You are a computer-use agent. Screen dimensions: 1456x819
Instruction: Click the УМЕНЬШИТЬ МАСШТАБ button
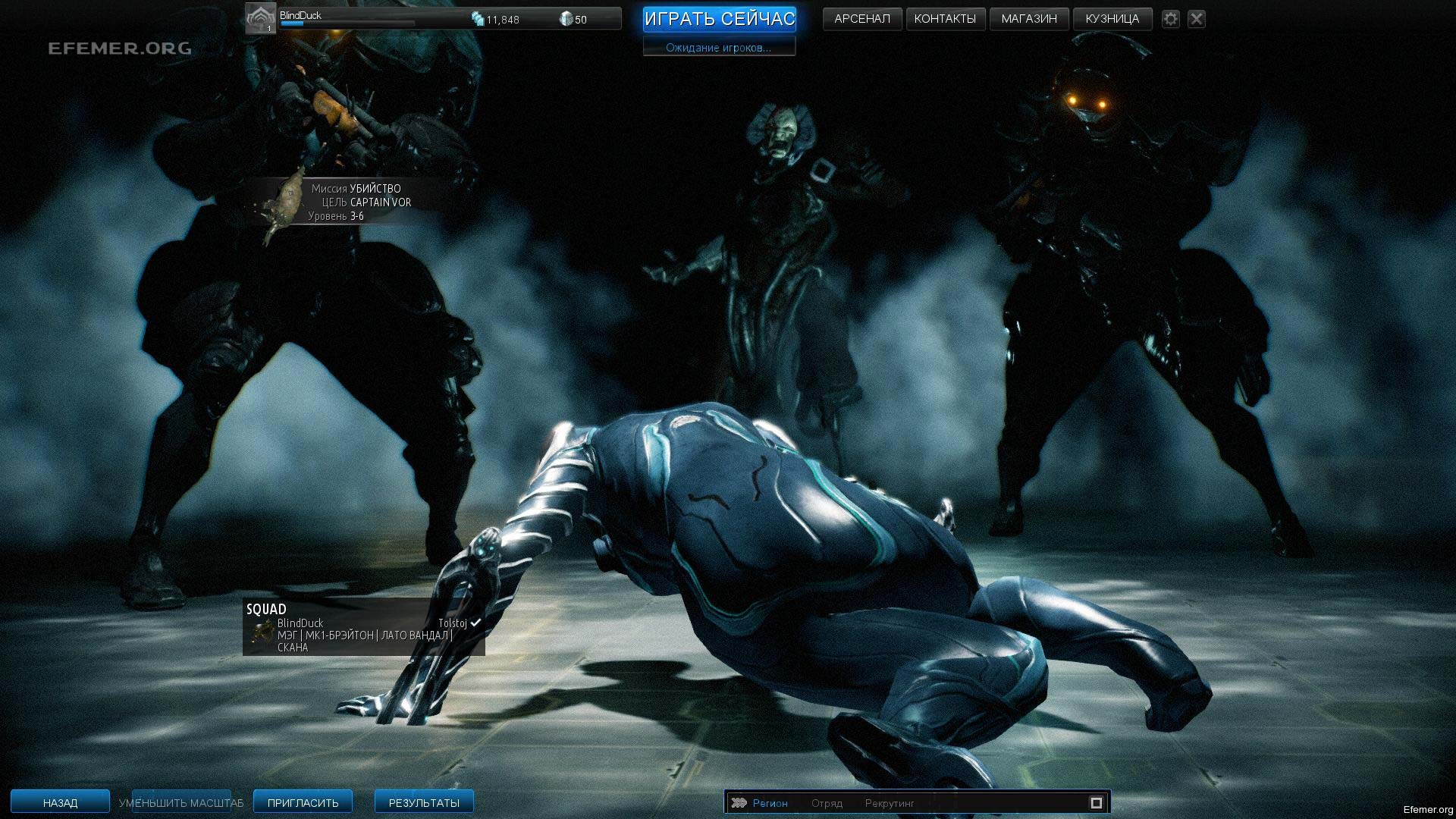pos(181,802)
